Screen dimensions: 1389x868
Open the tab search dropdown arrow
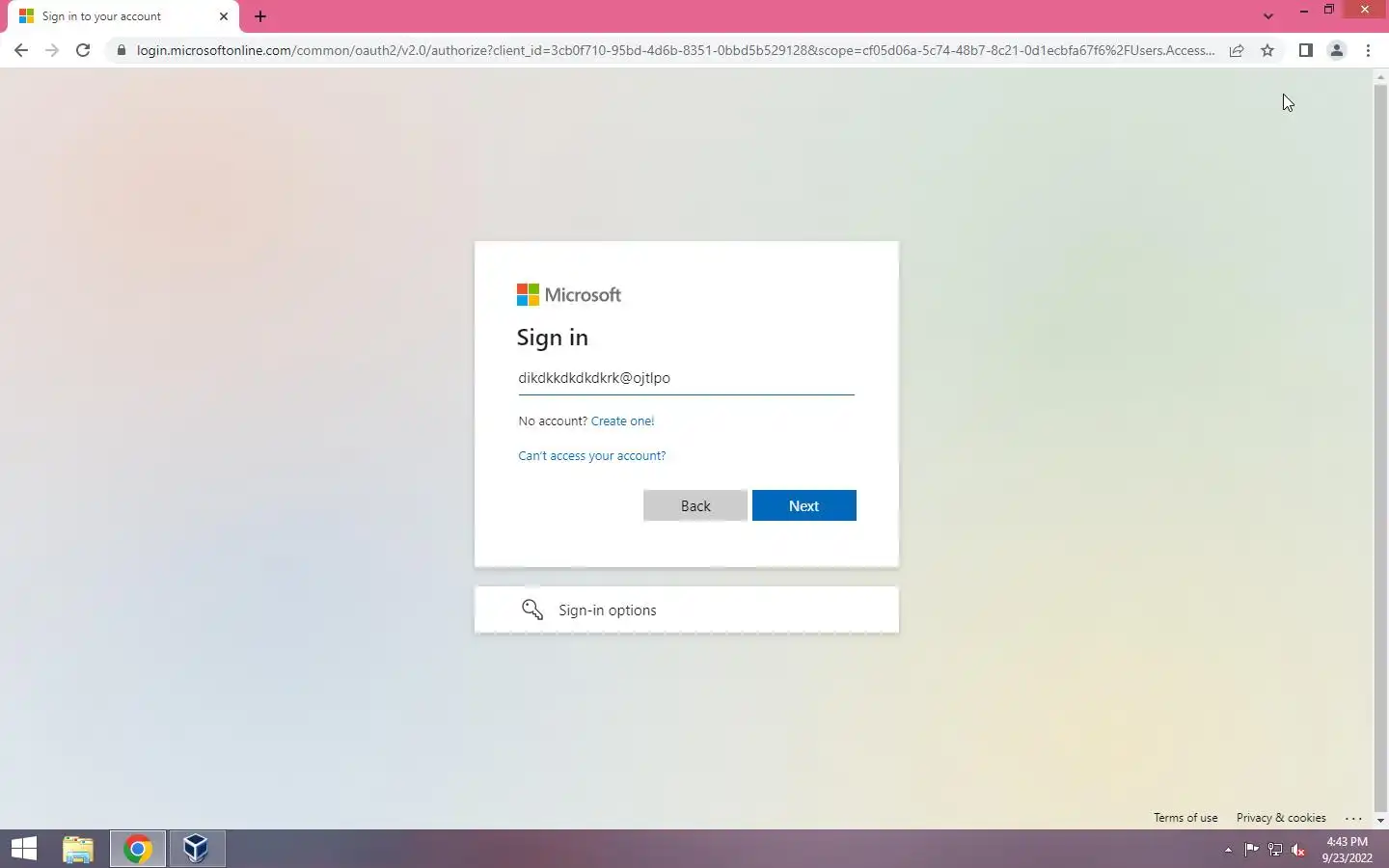[x=1268, y=16]
